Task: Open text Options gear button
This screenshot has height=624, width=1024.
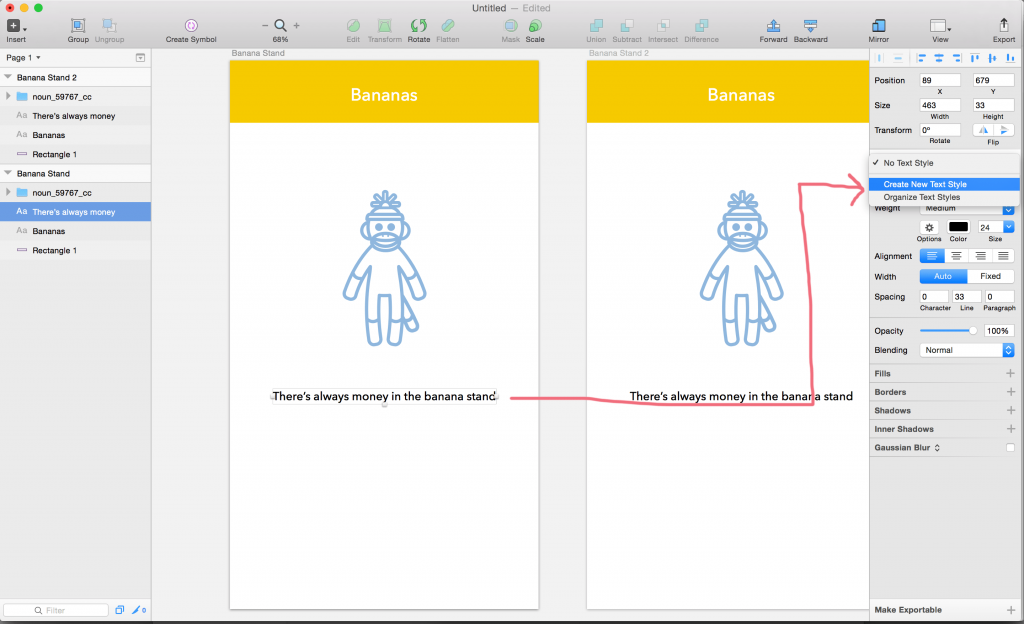Action: tap(929, 228)
